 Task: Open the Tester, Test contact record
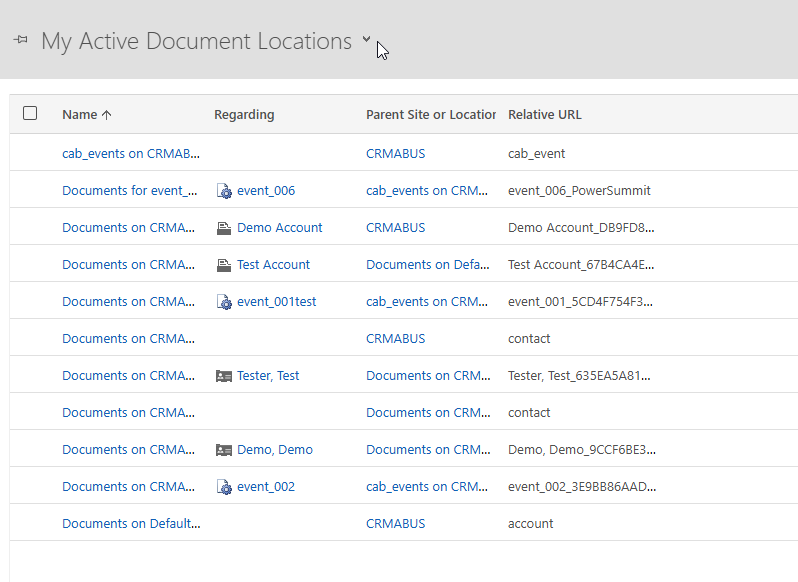[x=268, y=375]
